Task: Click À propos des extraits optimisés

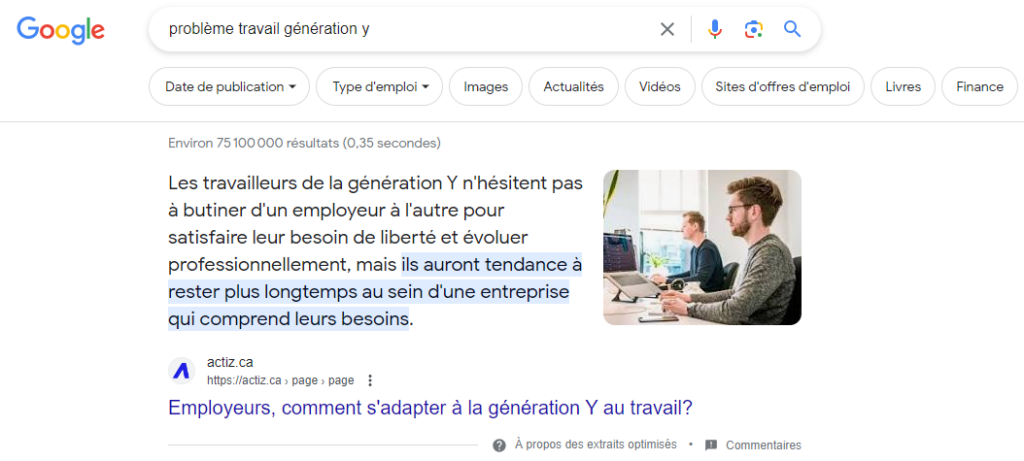Action: (595, 445)
